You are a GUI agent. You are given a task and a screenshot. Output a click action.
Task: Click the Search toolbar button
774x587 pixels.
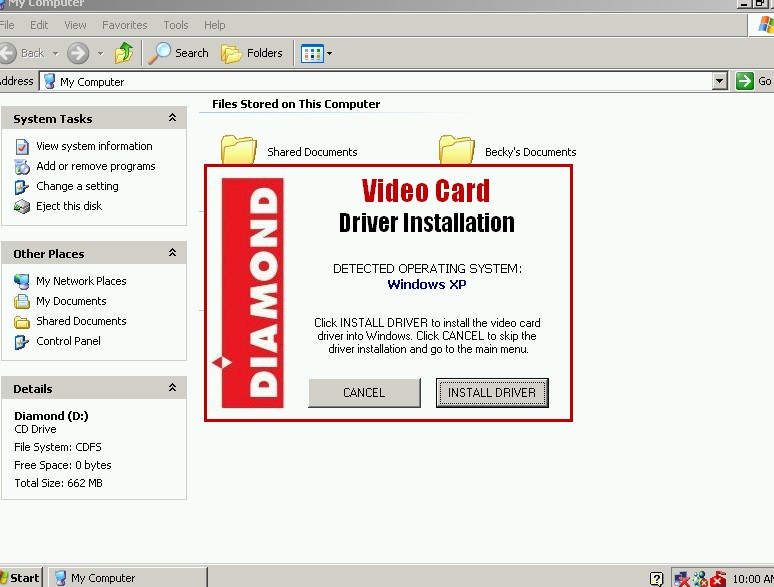tap(179, 53)
